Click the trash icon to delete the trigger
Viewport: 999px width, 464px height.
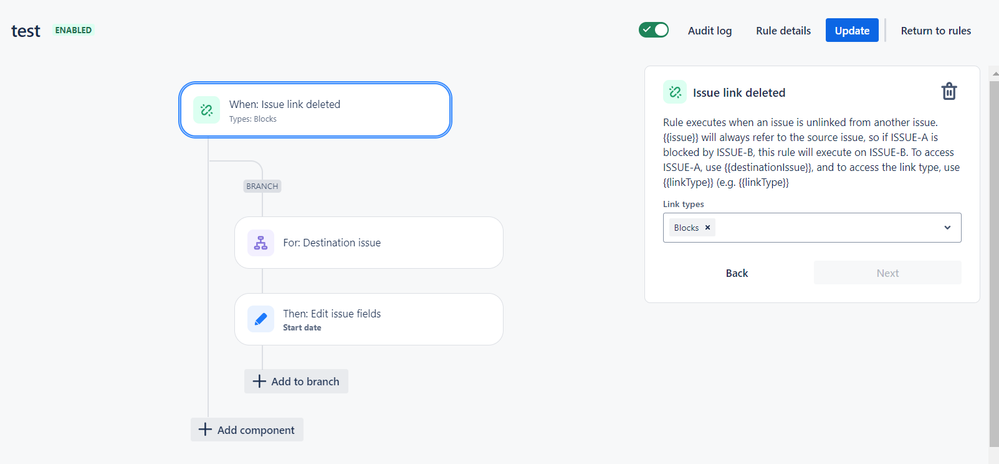pos(949,92)
